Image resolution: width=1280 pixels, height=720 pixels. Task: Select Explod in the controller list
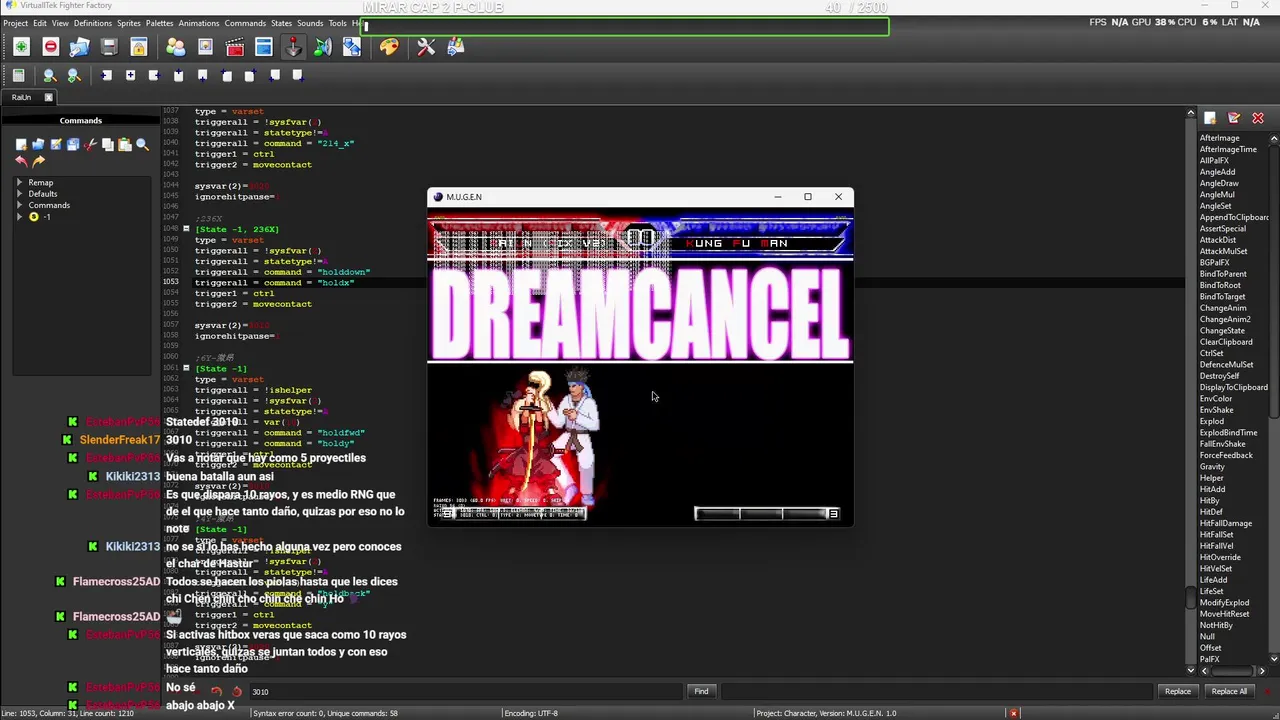[x=1211, y=421]
